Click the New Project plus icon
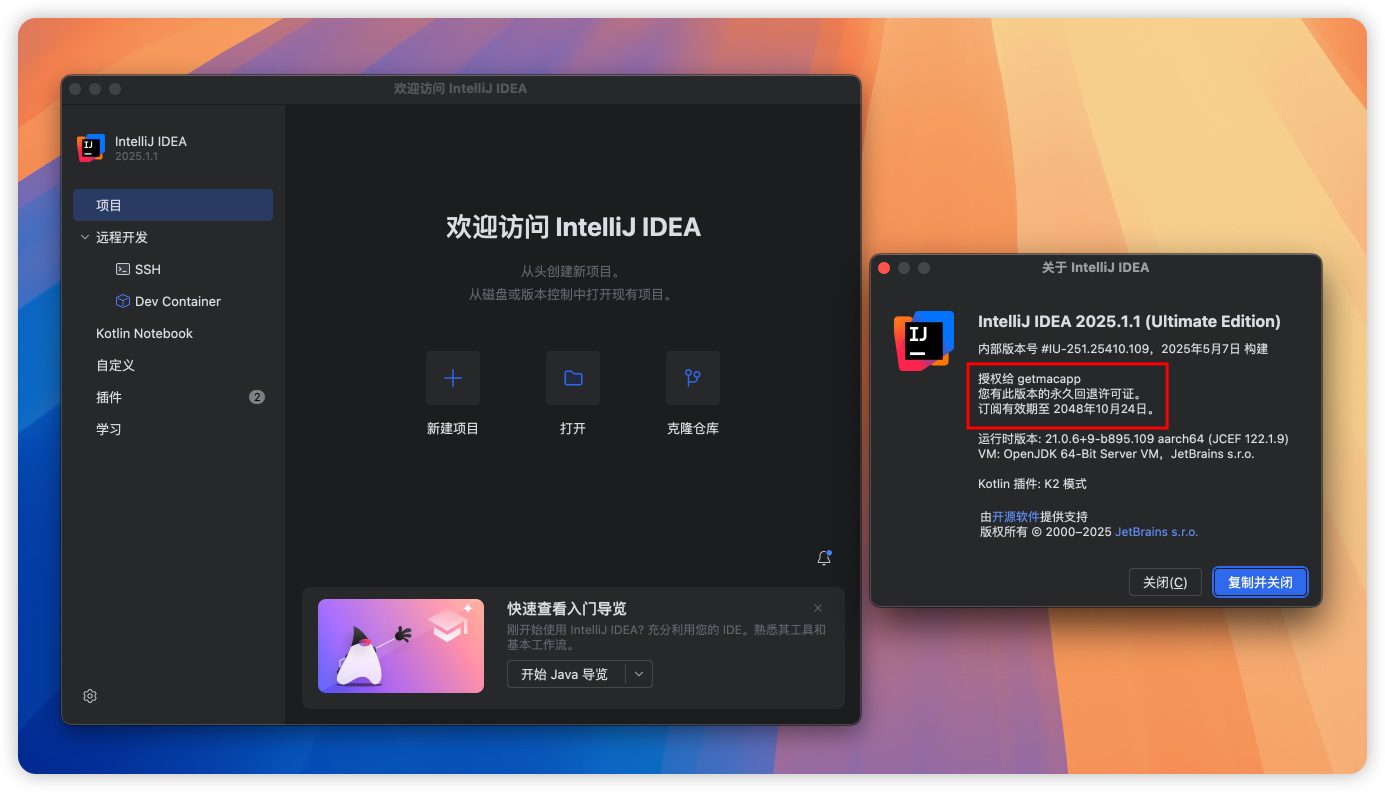Screen dimensions: 1385x792 (x=453, y=378)
